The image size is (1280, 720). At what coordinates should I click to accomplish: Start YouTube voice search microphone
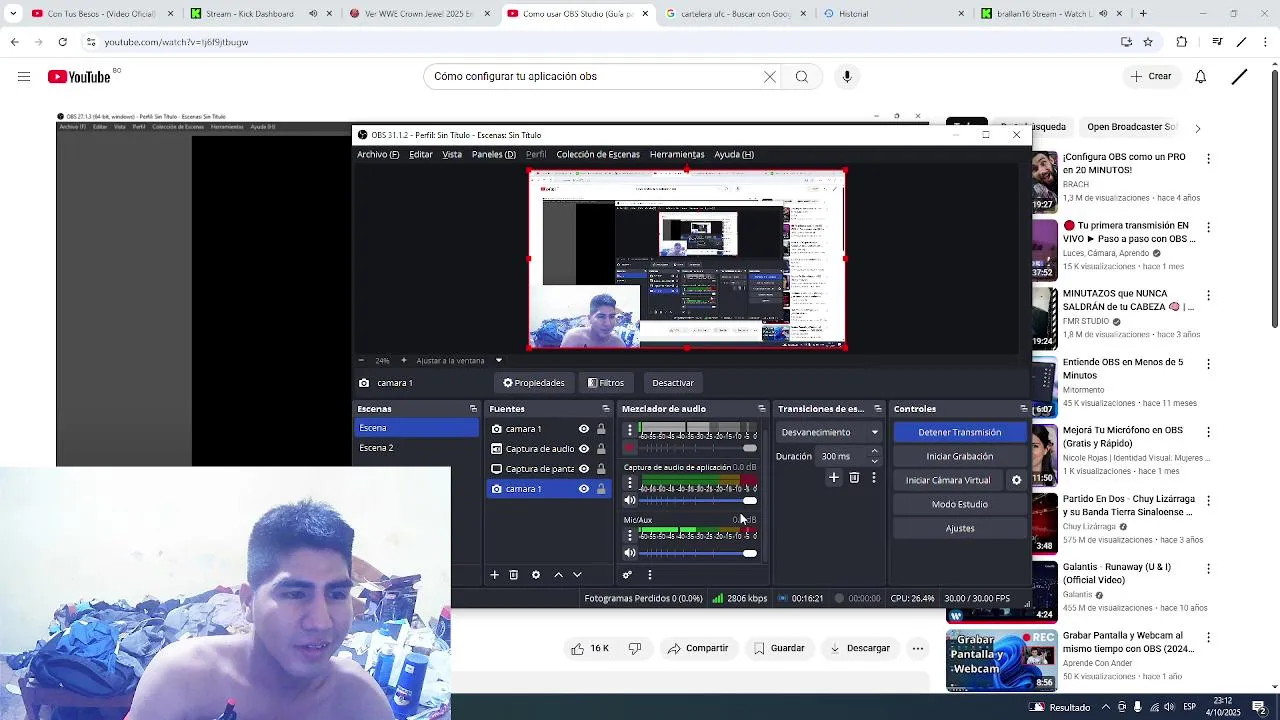pyautogui.click(x=847, y=77)
